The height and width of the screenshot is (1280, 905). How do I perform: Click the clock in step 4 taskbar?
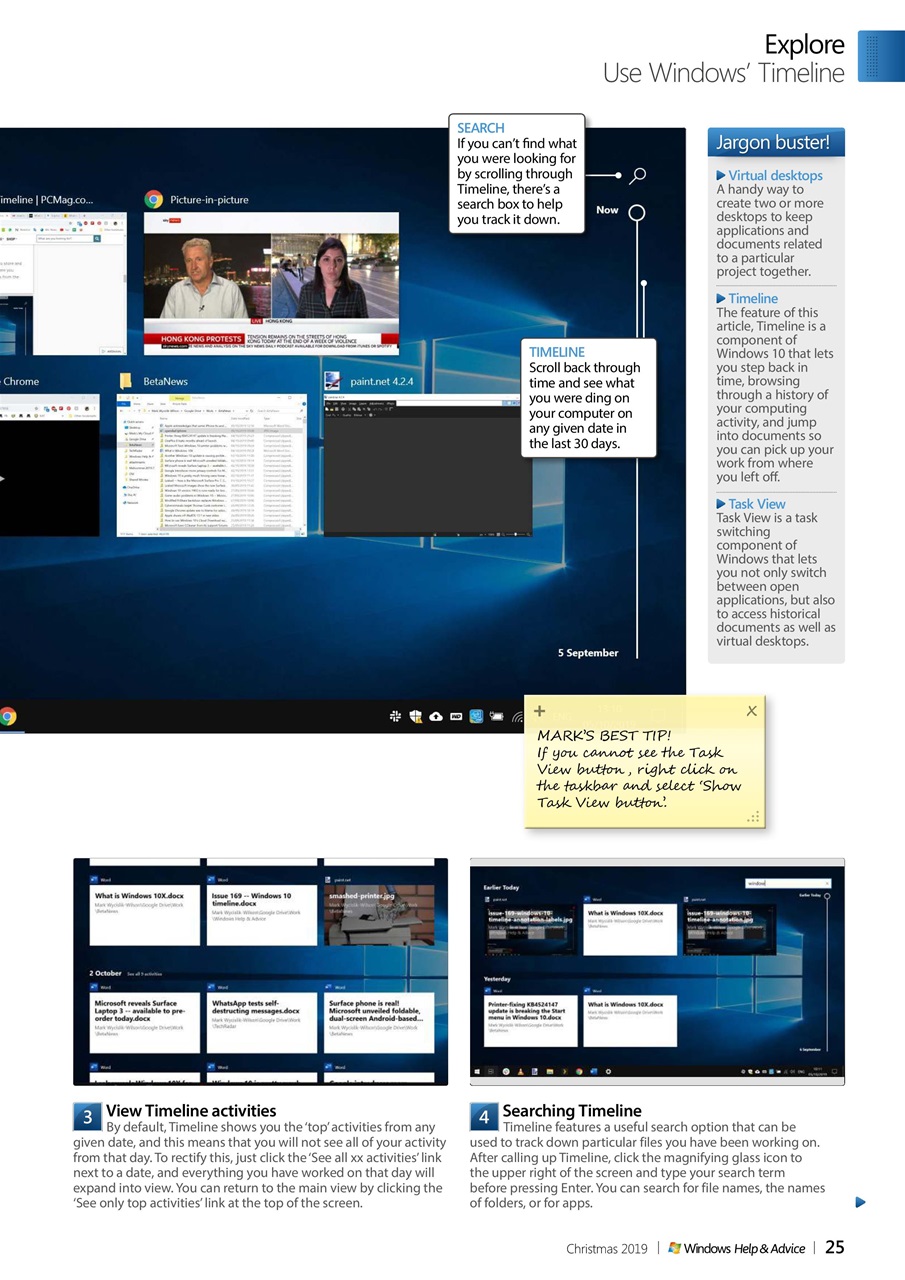tap(818, 1071)
